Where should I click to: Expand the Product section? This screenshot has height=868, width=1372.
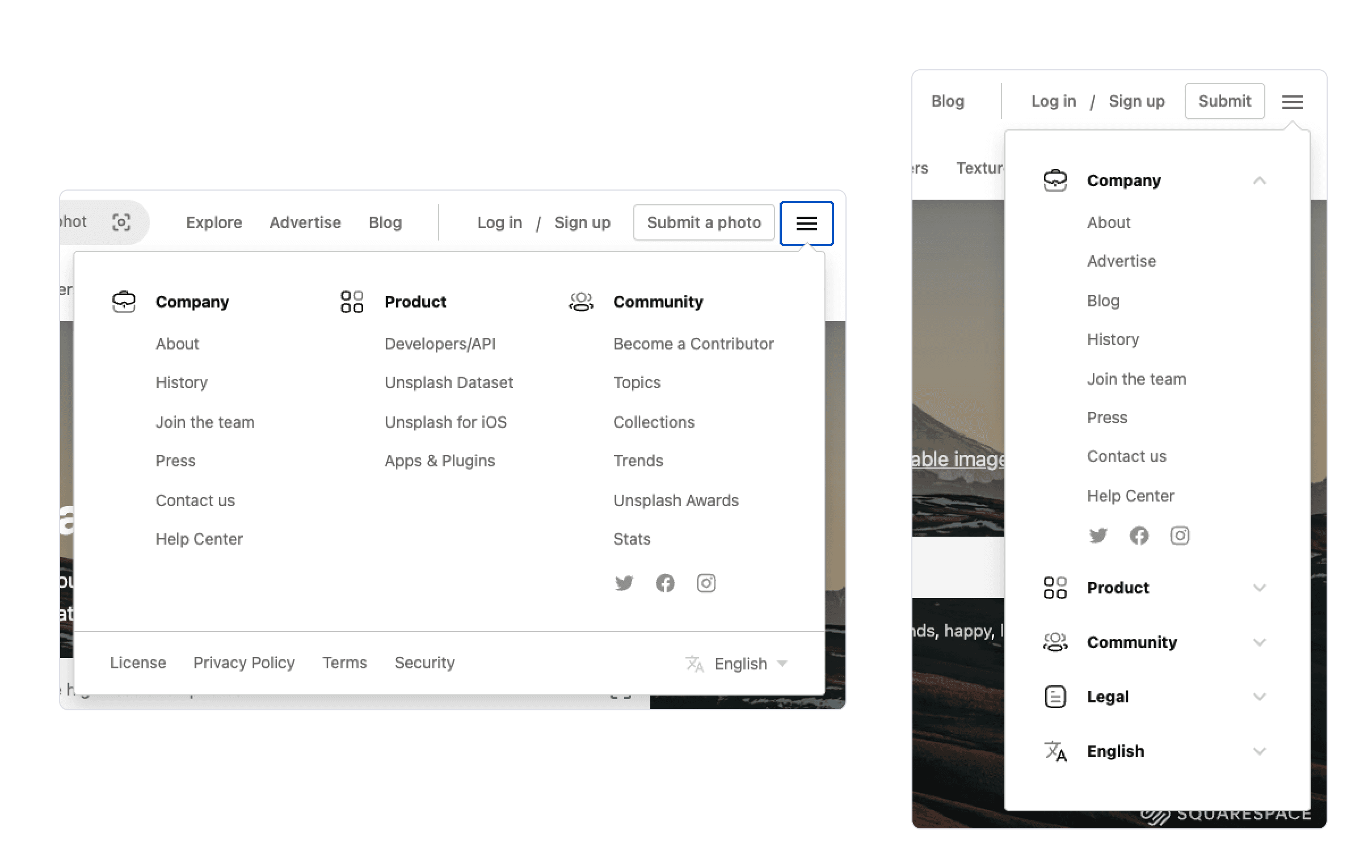(x=1260, y=588)
